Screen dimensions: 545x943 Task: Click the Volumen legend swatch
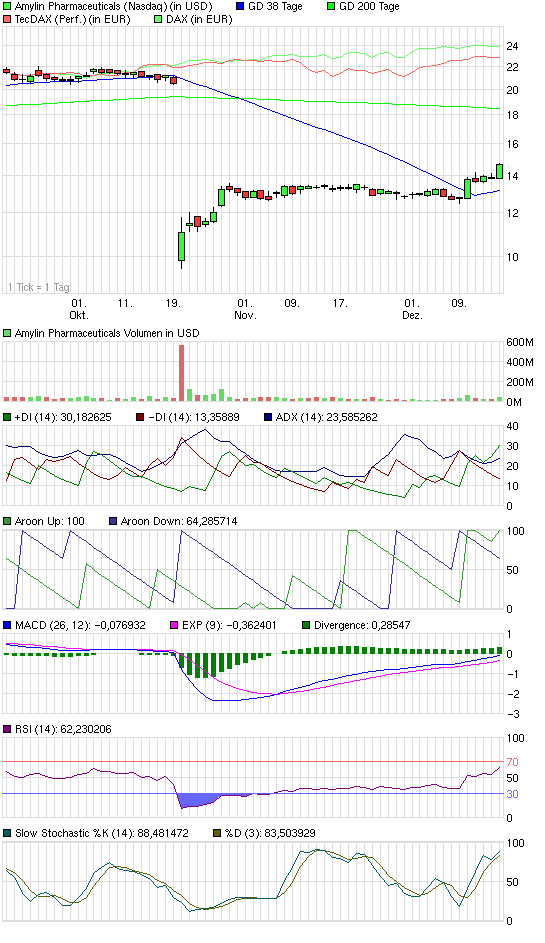coord(7,333)
